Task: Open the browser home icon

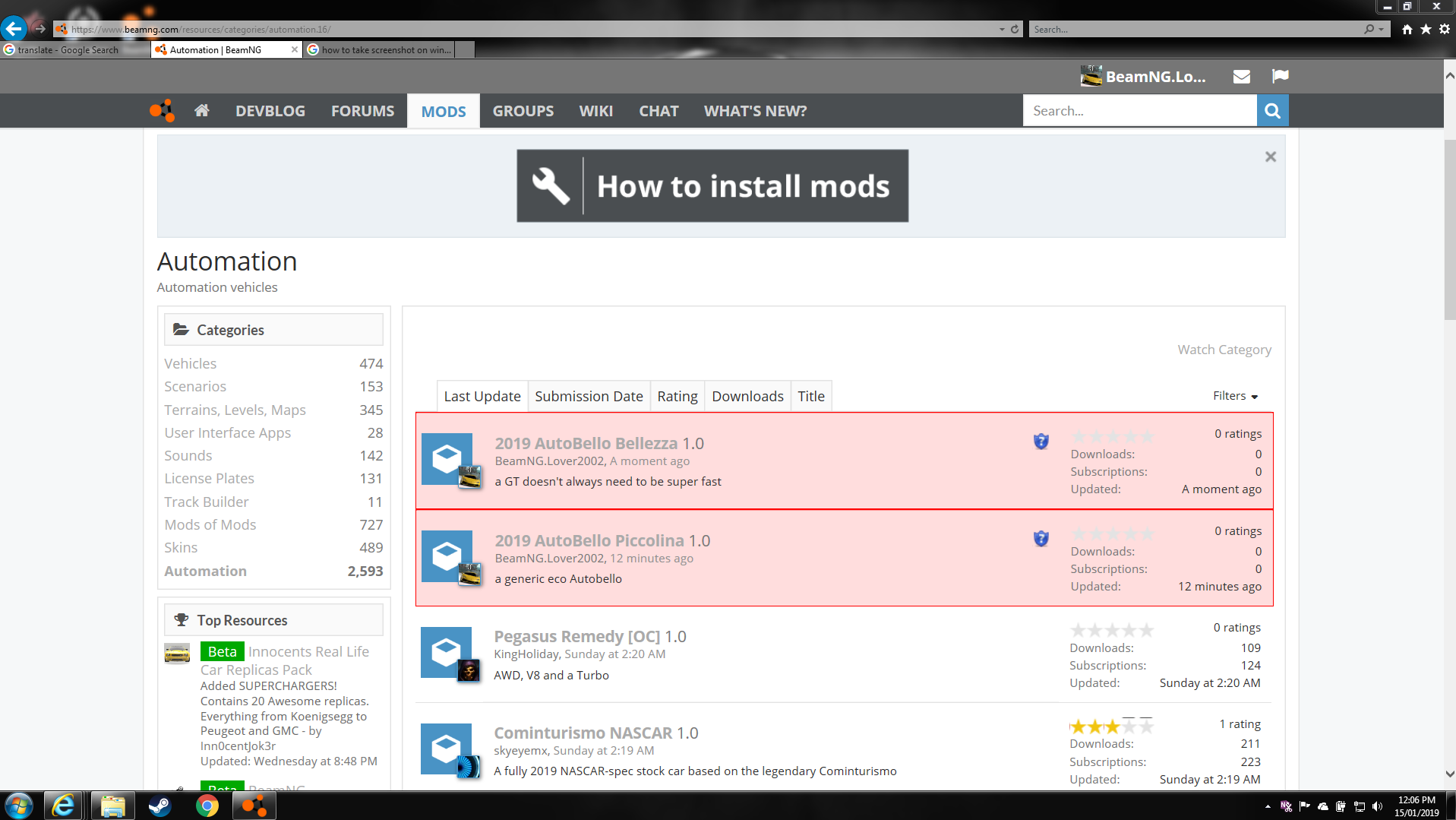Action: click(1407, 29)
